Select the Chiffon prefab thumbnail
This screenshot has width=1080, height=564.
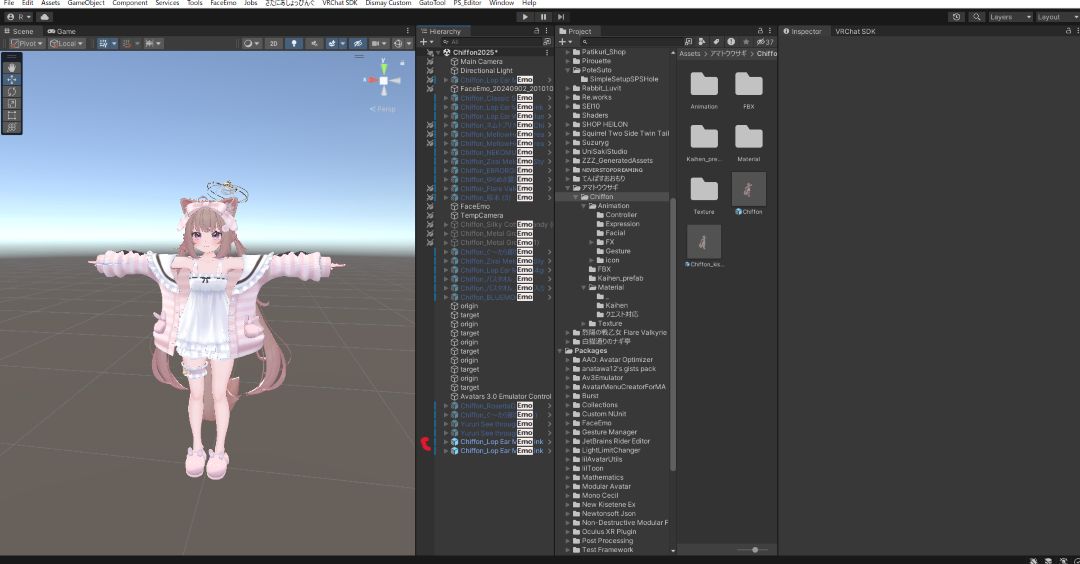click(x=749, y=188)
